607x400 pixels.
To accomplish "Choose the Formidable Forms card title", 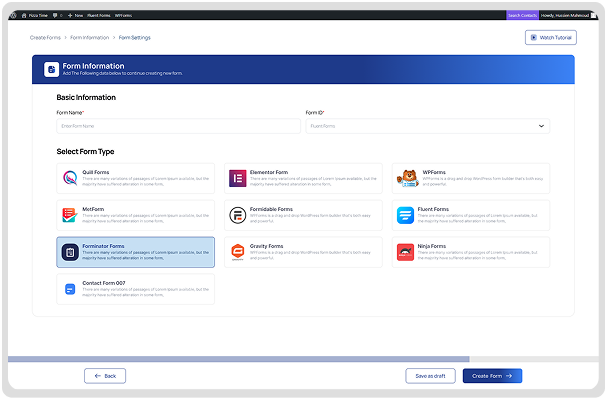I will pyautogui.click(x=271, y=209).
